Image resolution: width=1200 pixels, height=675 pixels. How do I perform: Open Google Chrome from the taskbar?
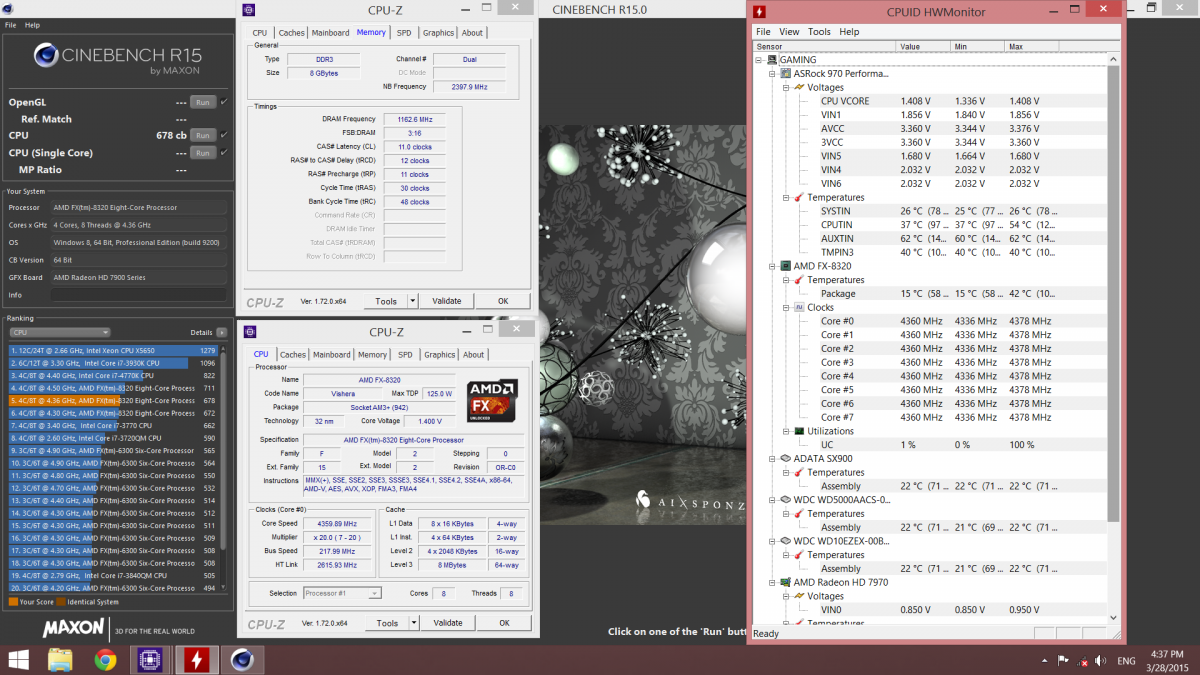point(105,659)
